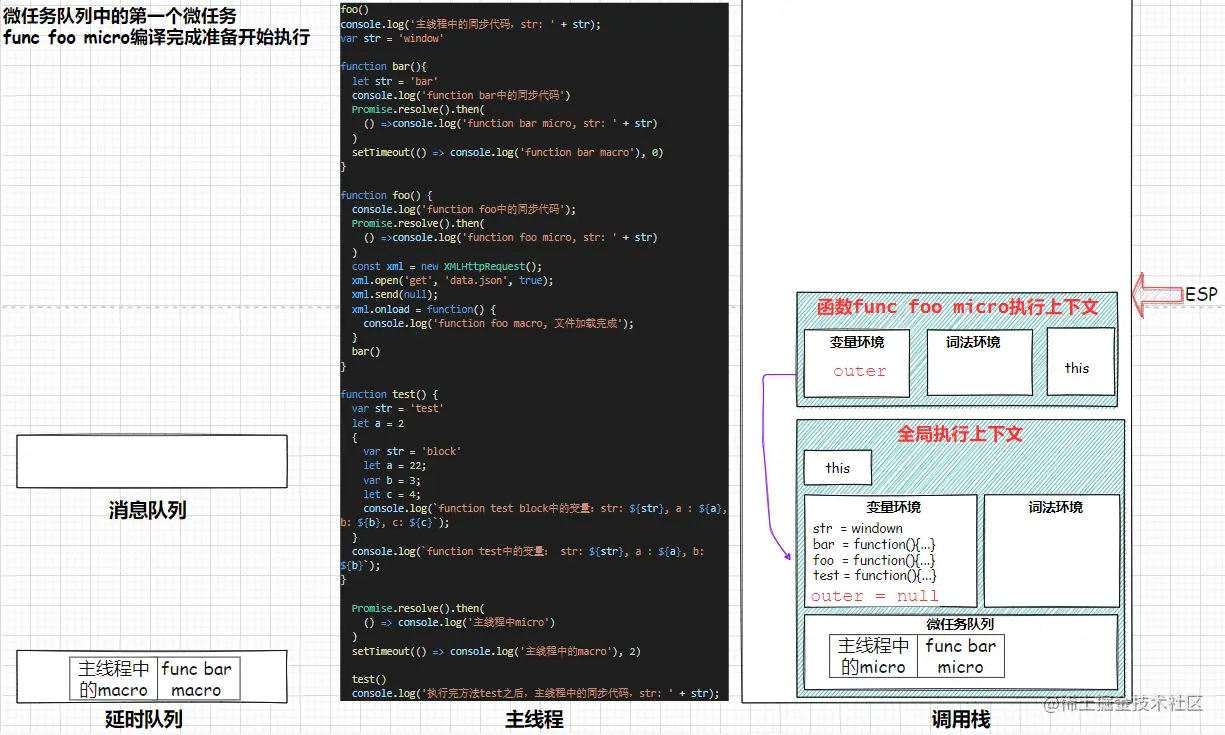
Task: Click the 'ESP' pointer label
Action: tap(1201, 294)
